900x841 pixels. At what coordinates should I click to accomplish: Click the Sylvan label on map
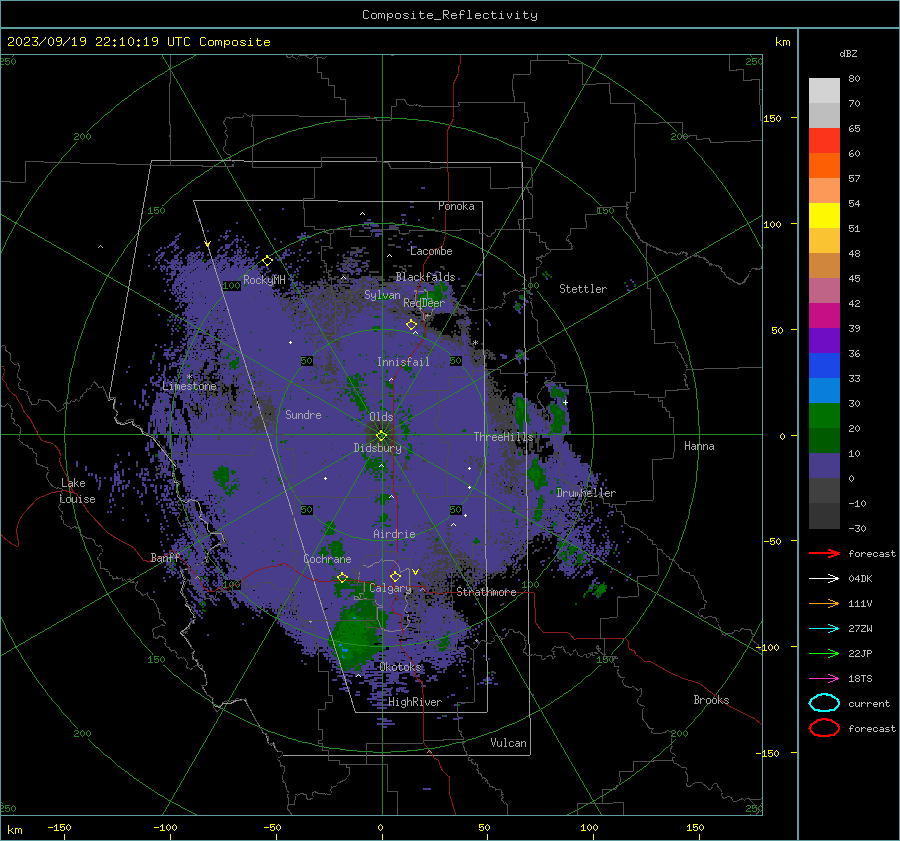tap(382, 295)
